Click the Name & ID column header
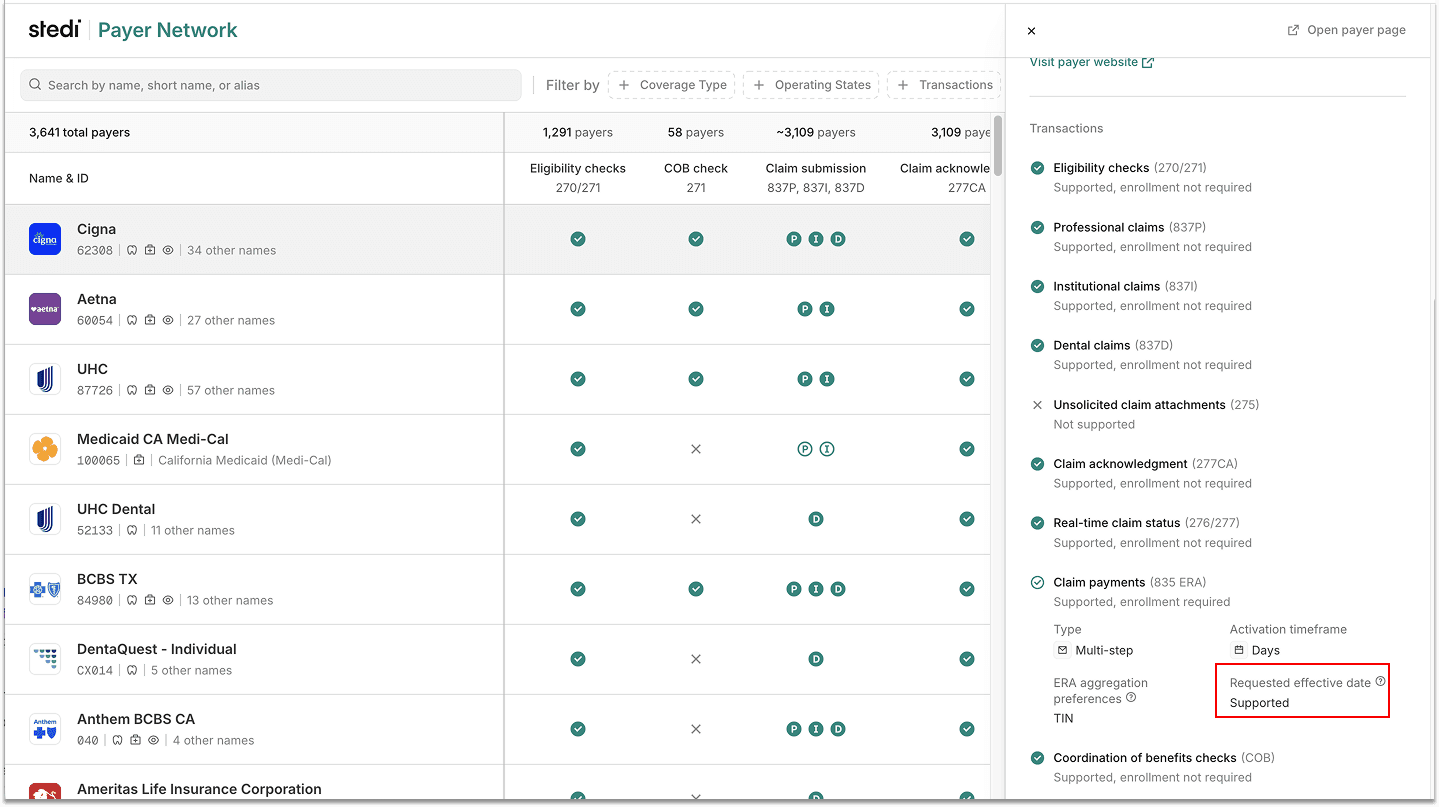The image size is (1439, 807). [x=59, y=178]
